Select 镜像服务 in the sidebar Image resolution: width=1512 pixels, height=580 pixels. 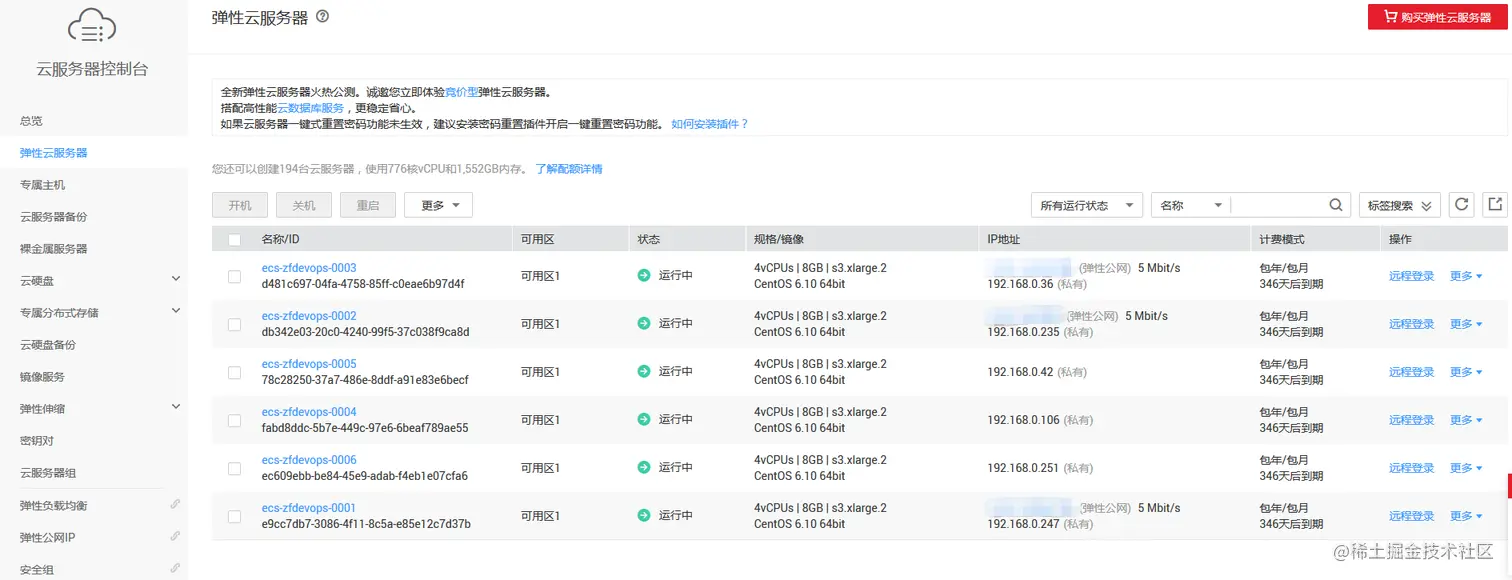click(x=44, y=376)
